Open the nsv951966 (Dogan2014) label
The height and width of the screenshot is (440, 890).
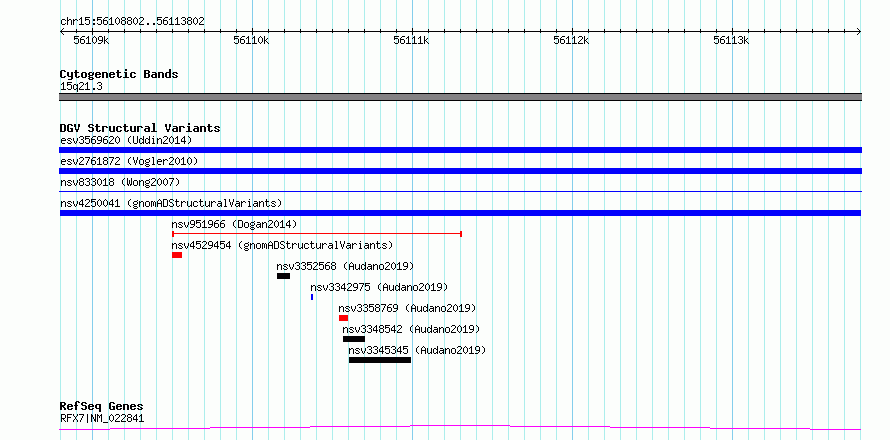pos(234,224)
